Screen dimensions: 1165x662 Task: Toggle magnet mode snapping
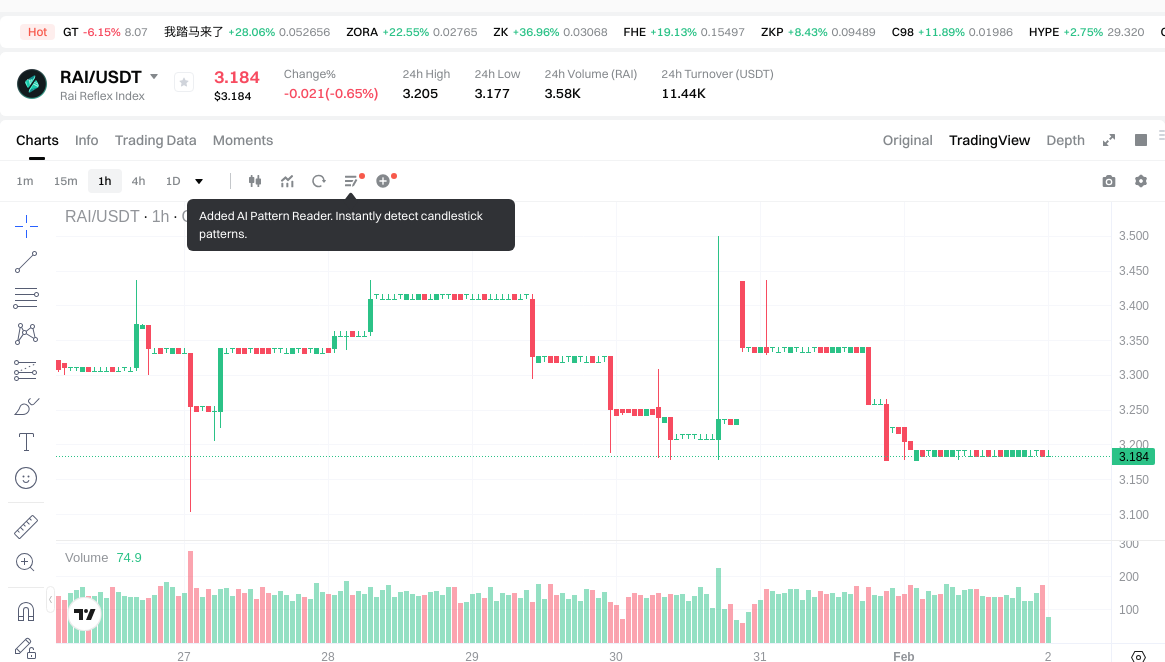pyautogui.click(x=26, y=611)
